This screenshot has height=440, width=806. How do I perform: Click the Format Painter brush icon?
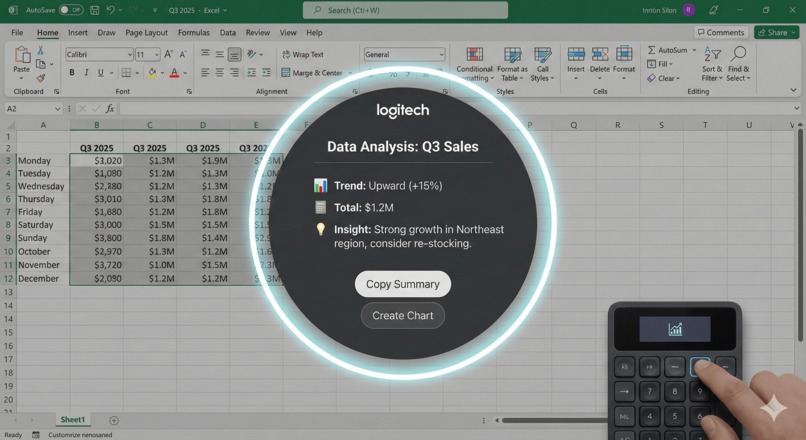coord(40,78)
